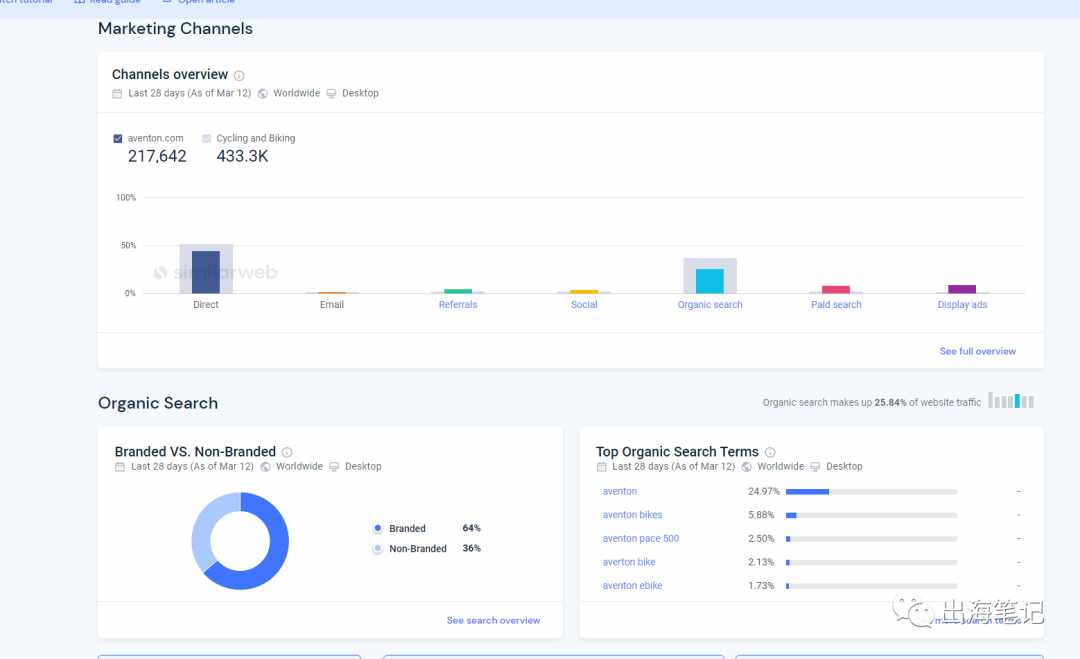Click desktop icon under Top Organic Search Terms

pyautogui.click(x=816, y=467)
